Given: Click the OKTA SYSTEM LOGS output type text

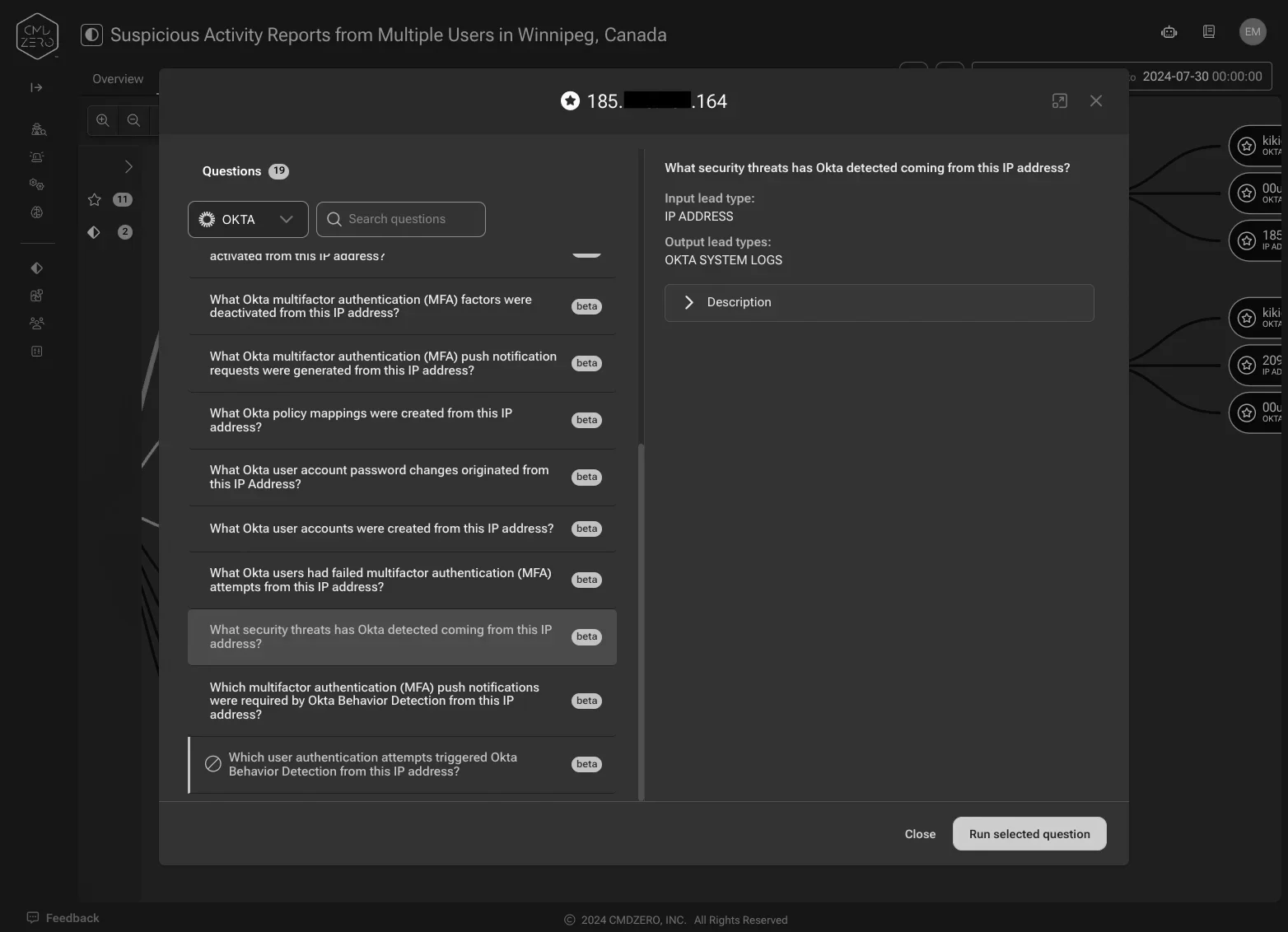Looking at the screenshot, I should 723,260.
